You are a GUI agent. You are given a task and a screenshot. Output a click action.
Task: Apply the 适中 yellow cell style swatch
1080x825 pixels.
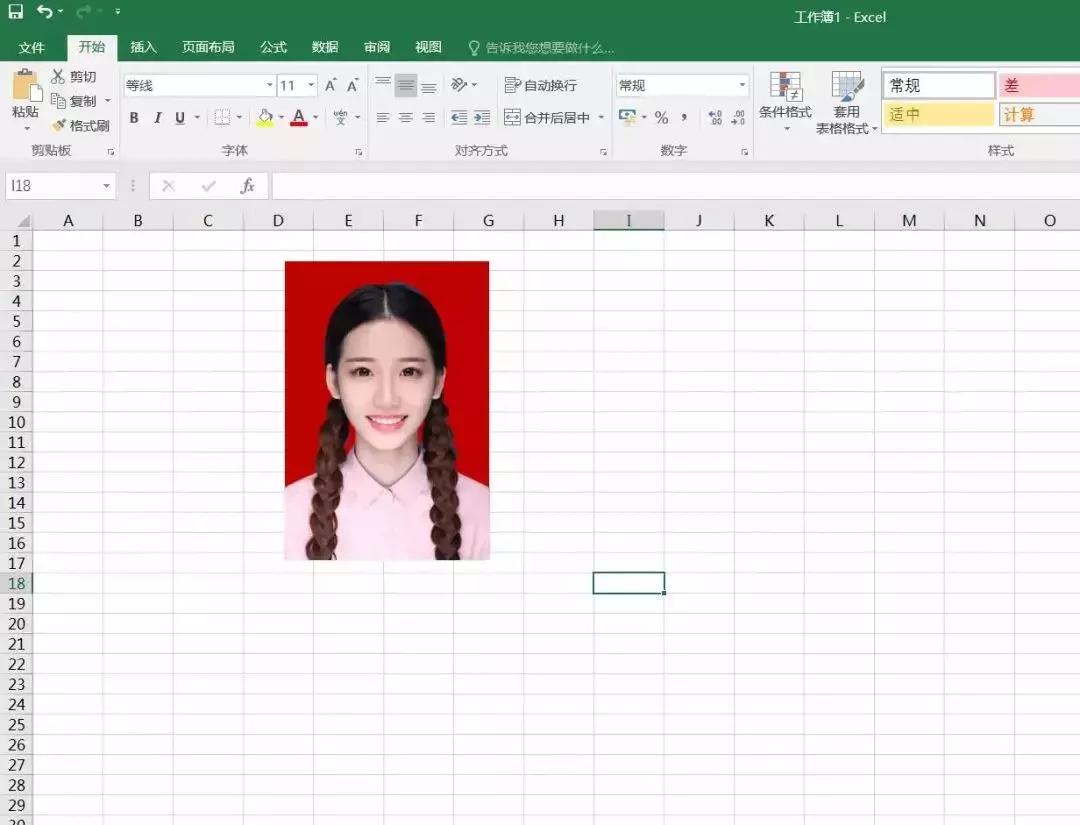tap(938, 115)
